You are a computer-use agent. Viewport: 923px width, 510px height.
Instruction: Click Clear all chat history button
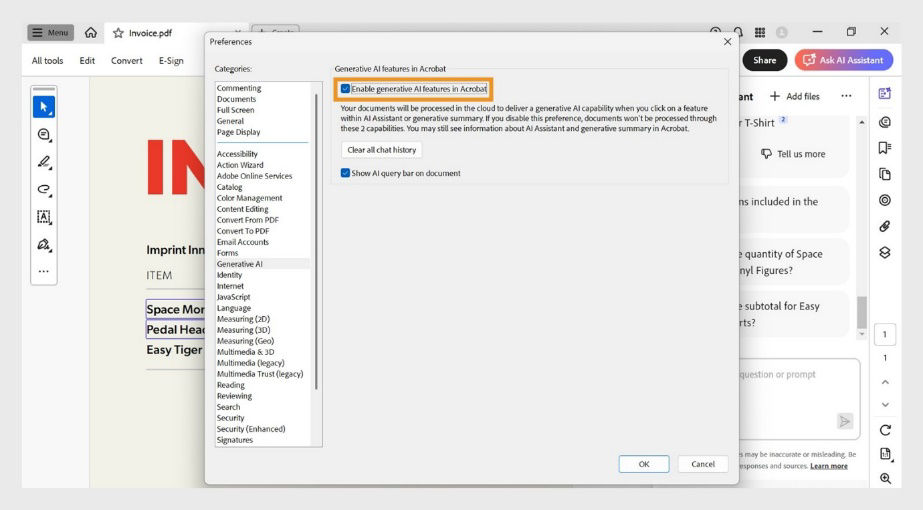(381, 150)
